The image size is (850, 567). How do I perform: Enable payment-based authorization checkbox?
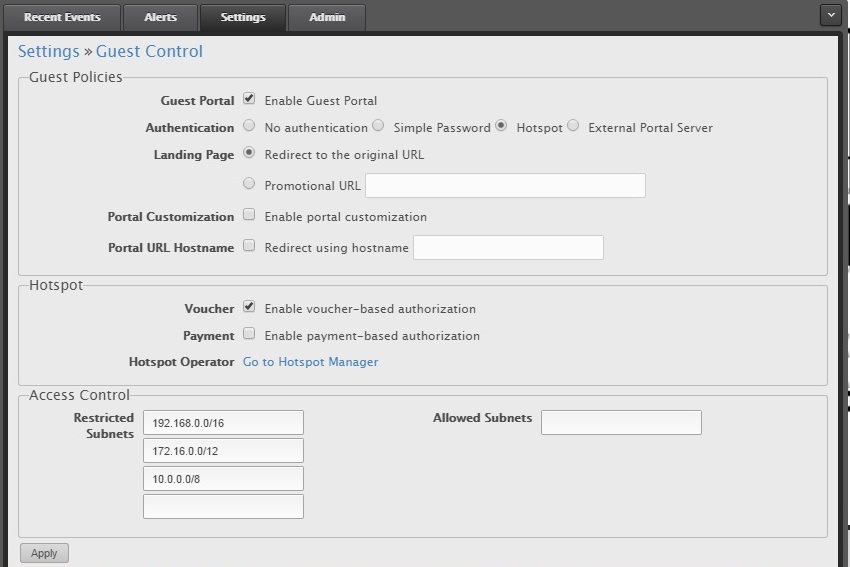tap(249, 334)
